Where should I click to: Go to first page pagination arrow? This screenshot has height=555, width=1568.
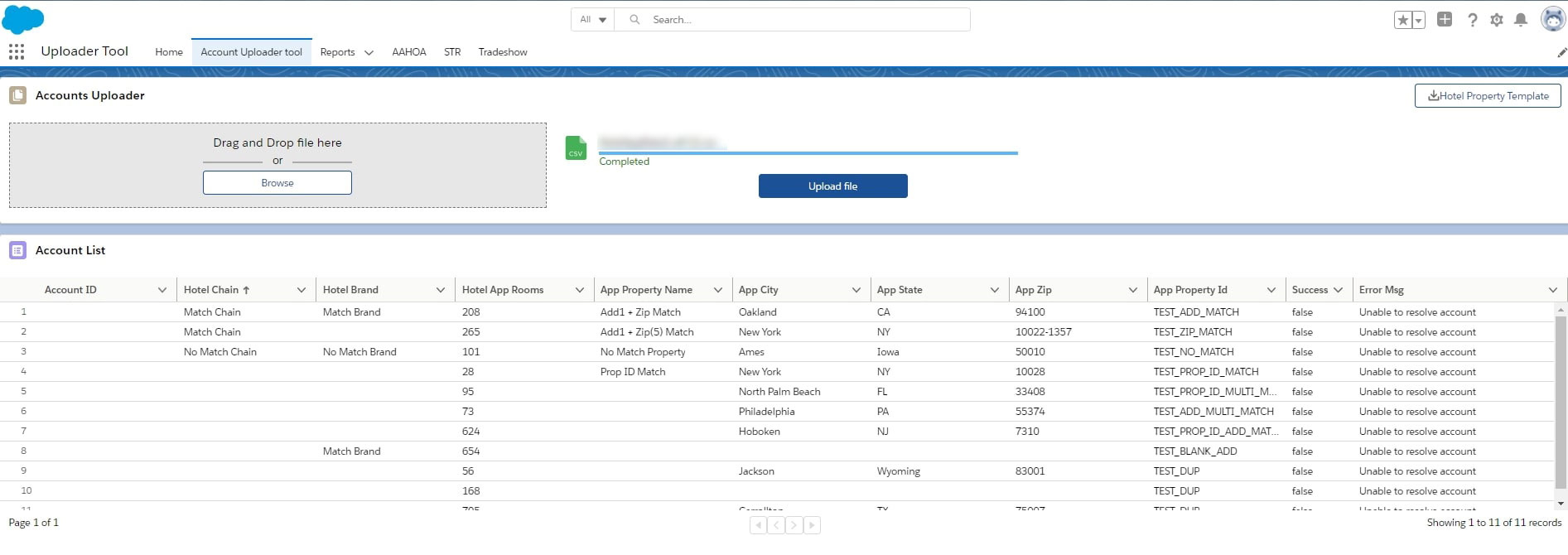tap(758, 524)
